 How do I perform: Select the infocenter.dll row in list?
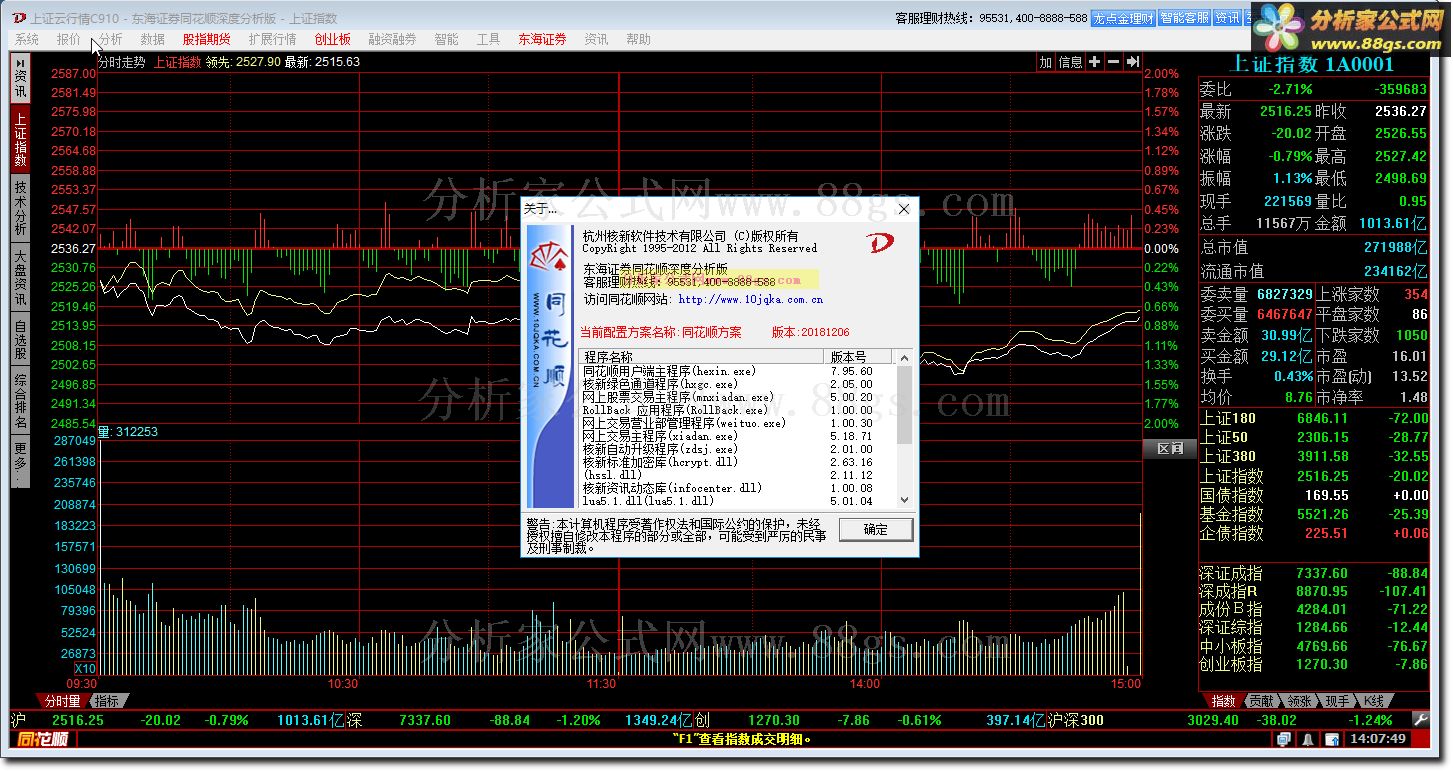[x=738, y=488]
